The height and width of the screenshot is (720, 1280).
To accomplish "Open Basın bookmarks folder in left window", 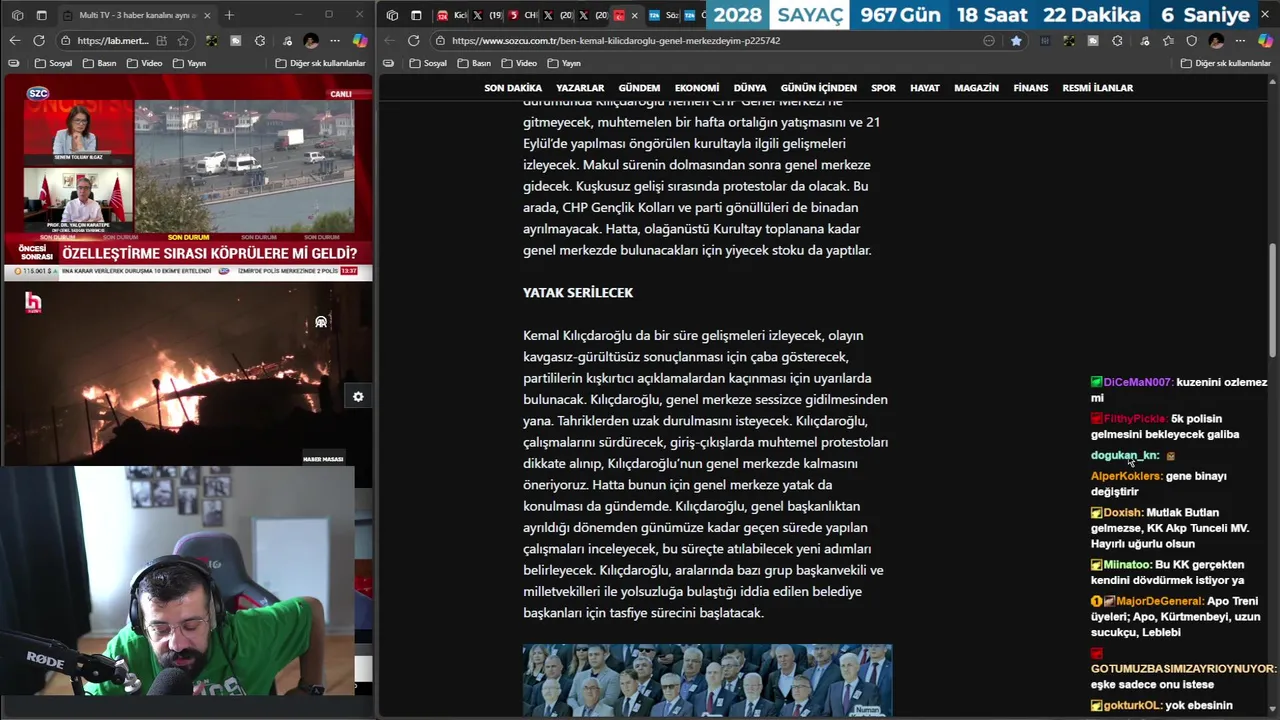I will click(x=100, y=63).
